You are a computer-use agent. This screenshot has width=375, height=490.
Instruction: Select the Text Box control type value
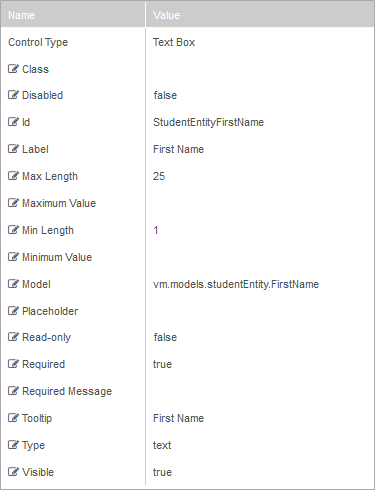[174, 42]
